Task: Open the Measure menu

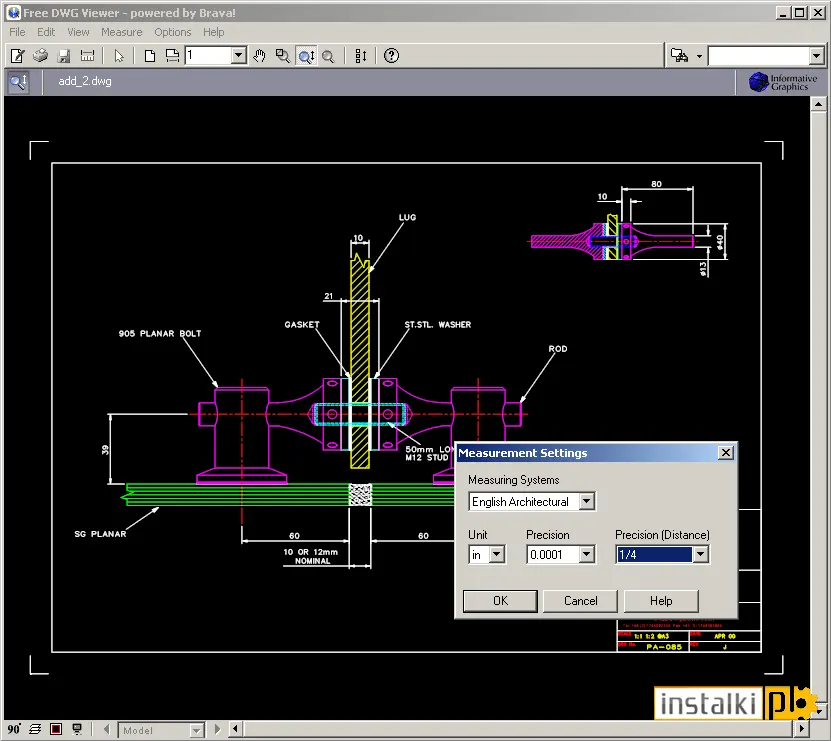Action: pos(122,32)
